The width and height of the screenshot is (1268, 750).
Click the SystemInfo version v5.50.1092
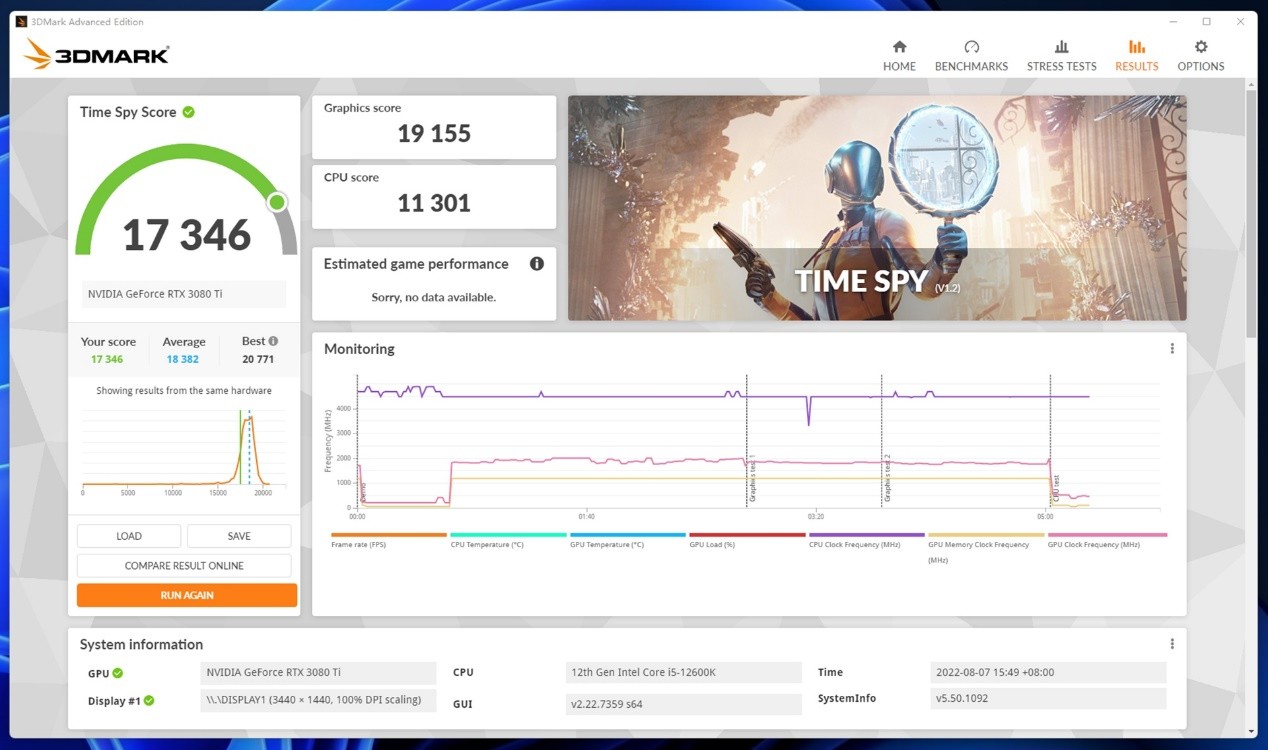1048,698
